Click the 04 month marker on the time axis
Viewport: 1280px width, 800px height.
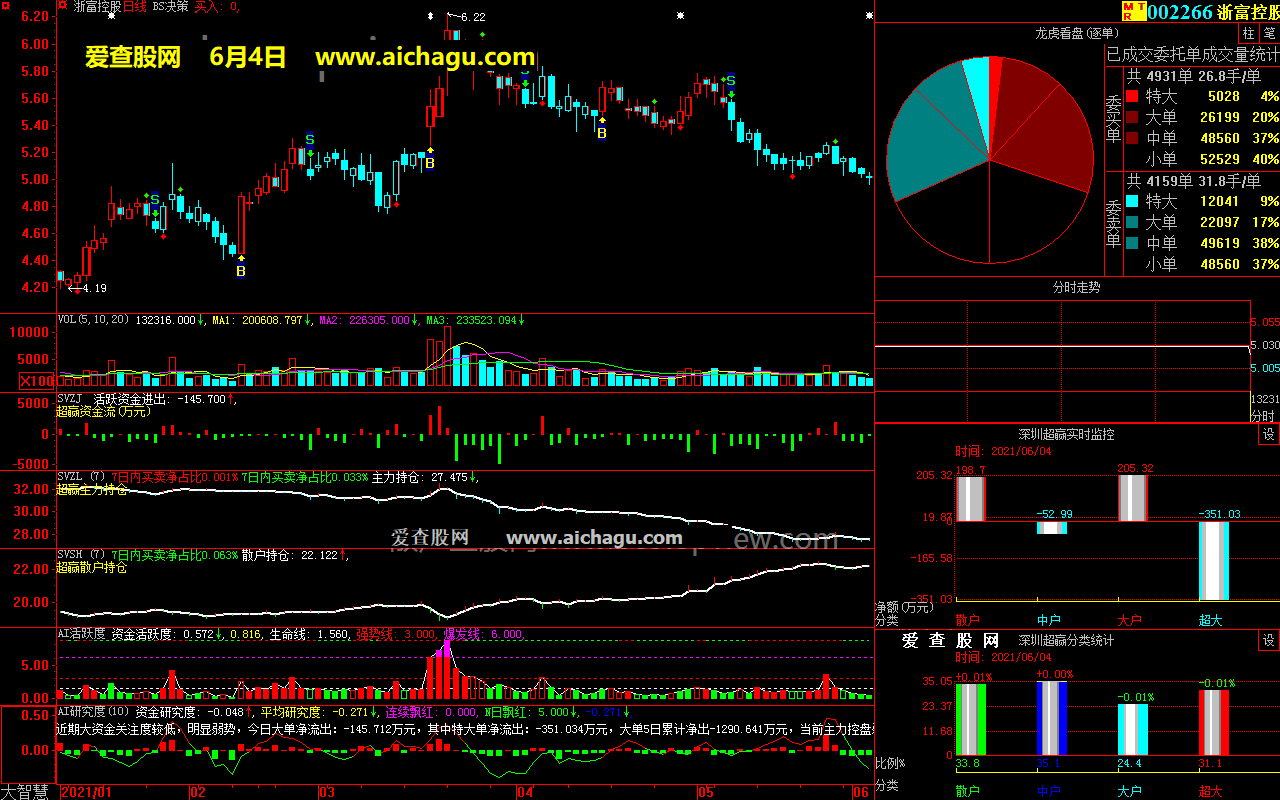coord(525,792)
